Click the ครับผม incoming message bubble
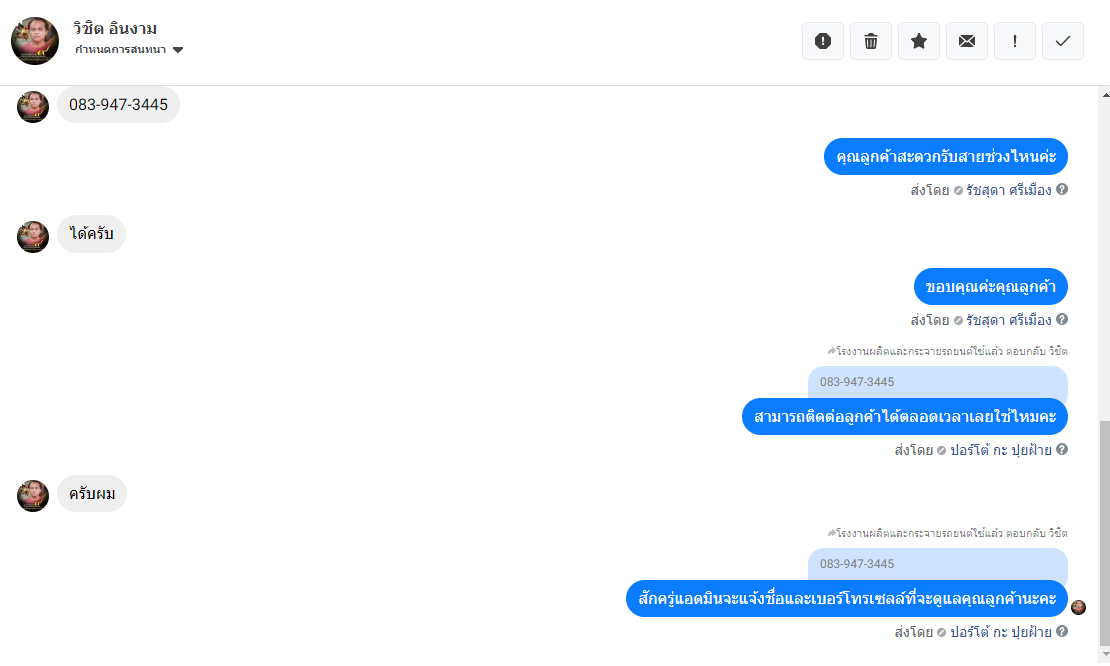 [x=92, y=494]
